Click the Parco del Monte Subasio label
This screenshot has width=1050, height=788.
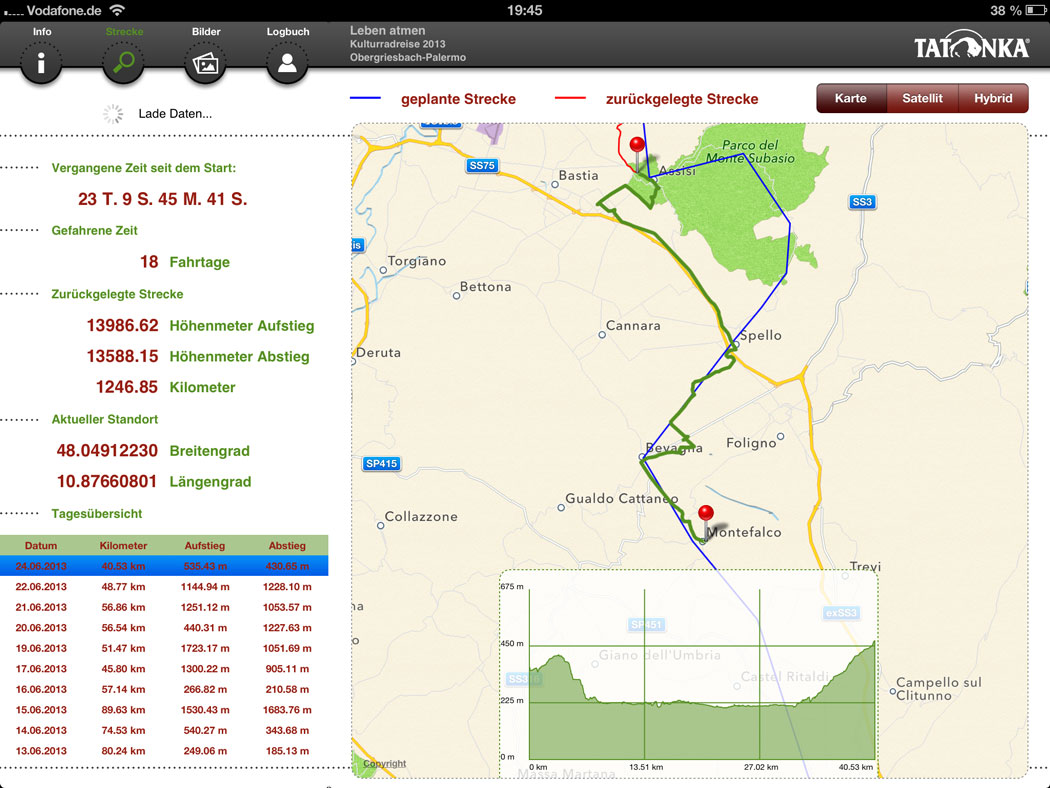tap(751, 151)
